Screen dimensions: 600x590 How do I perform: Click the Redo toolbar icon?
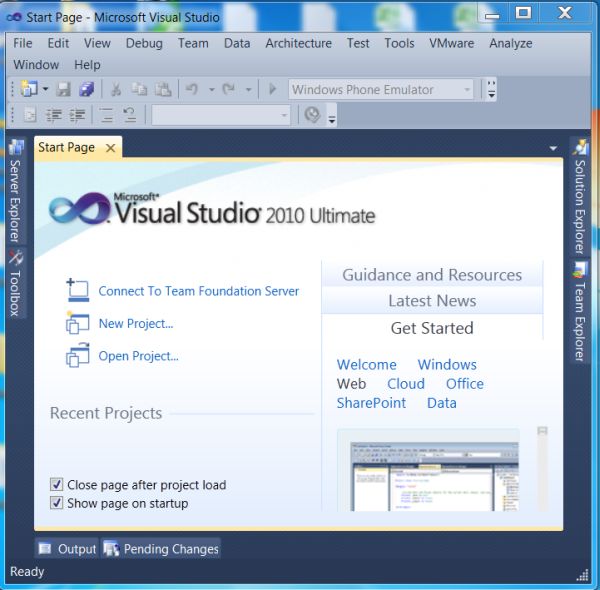(229, 90)
